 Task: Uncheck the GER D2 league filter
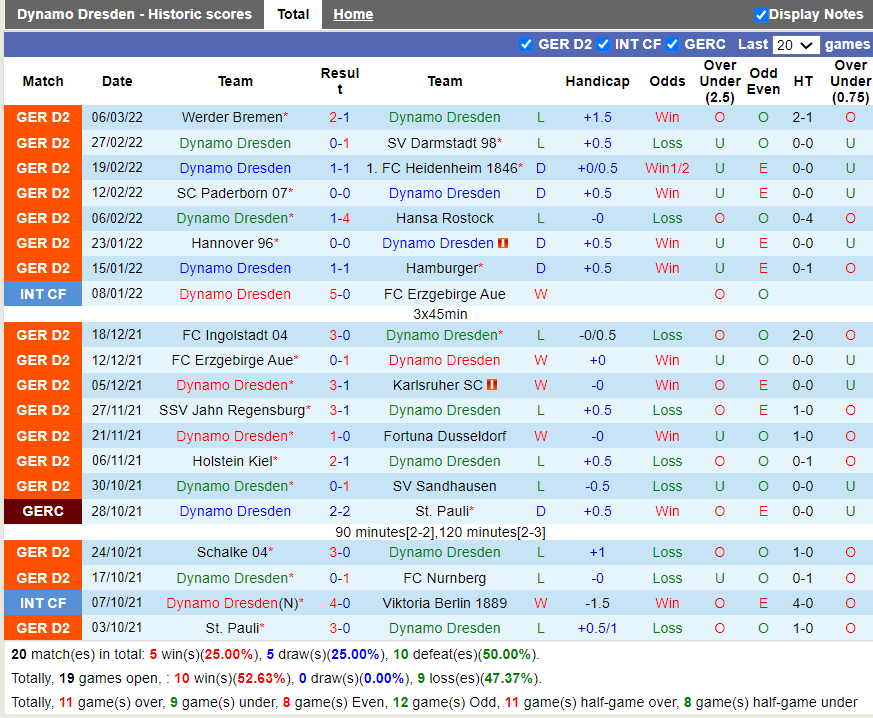point(526,45)
